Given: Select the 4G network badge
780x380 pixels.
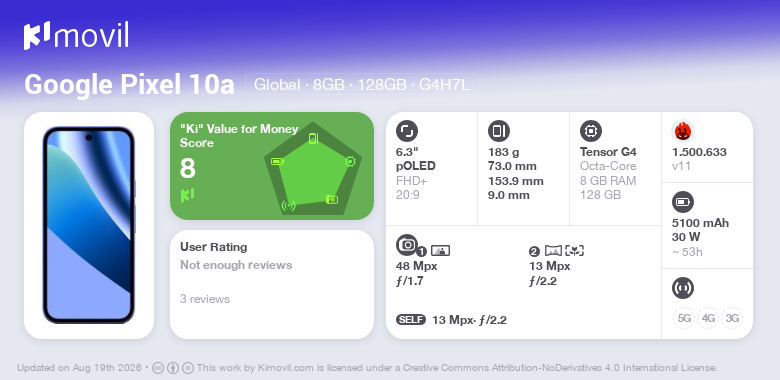Looking at the screenshot, I should tap(708, 318).
